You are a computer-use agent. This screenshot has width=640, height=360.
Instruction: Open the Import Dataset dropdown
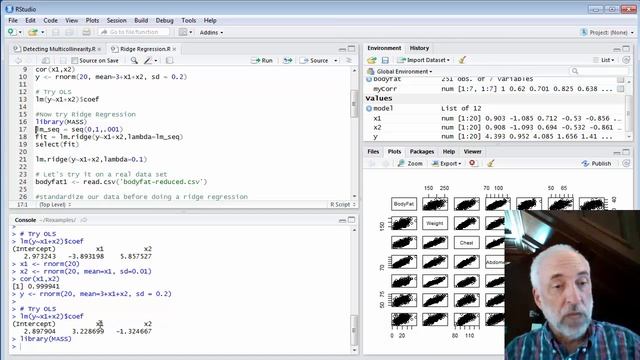pos(424,60)
